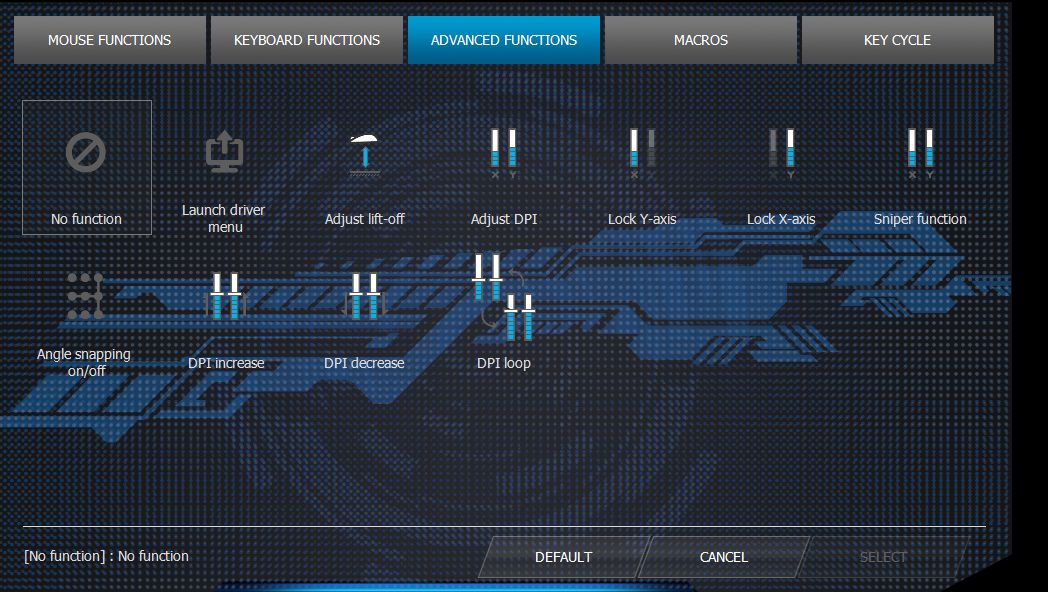Image resolution: width=1048 pixels, height=592 pixels.
Task: Open the Keyboard Functions tab
Action: pos(307,40)
